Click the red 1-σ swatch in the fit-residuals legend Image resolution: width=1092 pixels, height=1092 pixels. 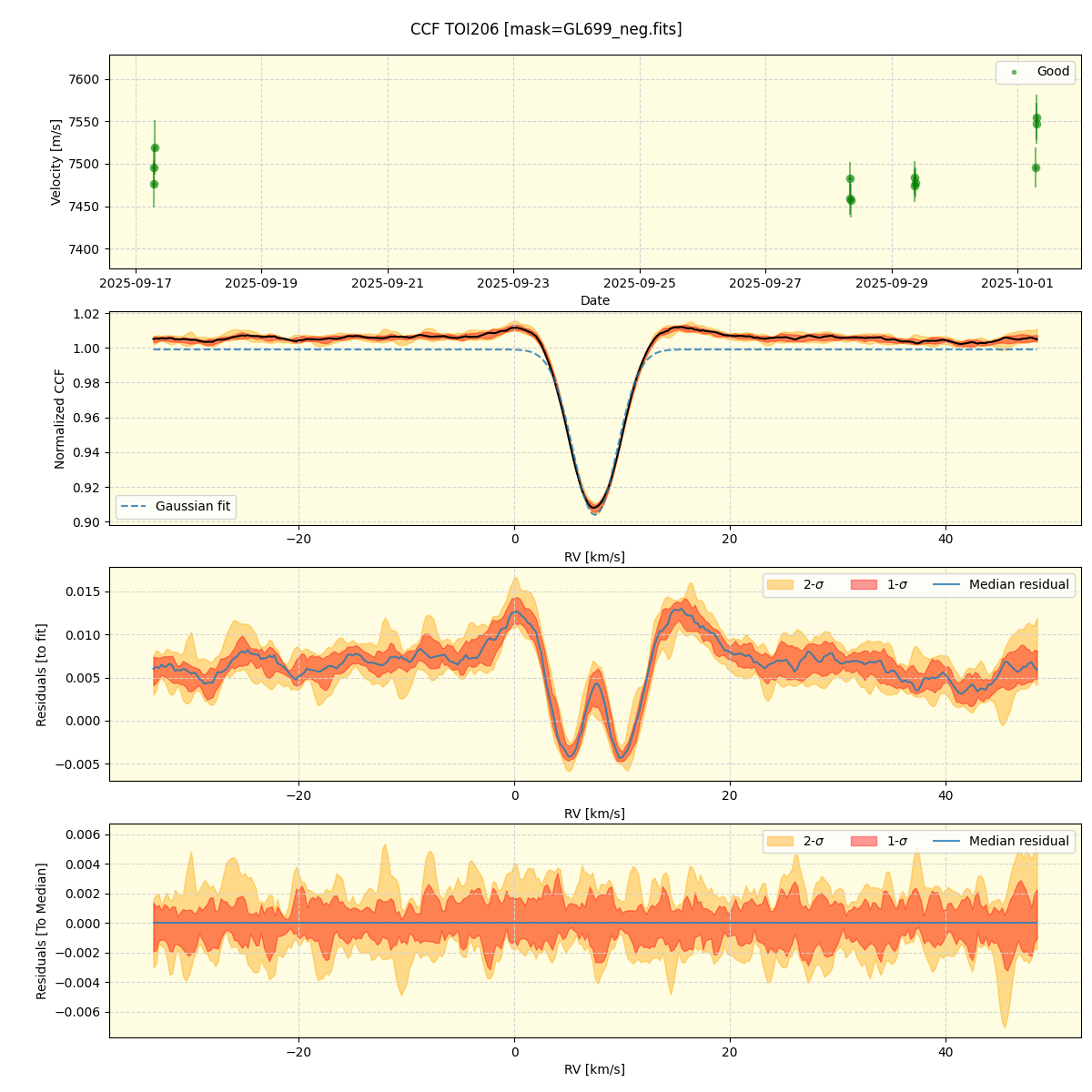point(864,585)
